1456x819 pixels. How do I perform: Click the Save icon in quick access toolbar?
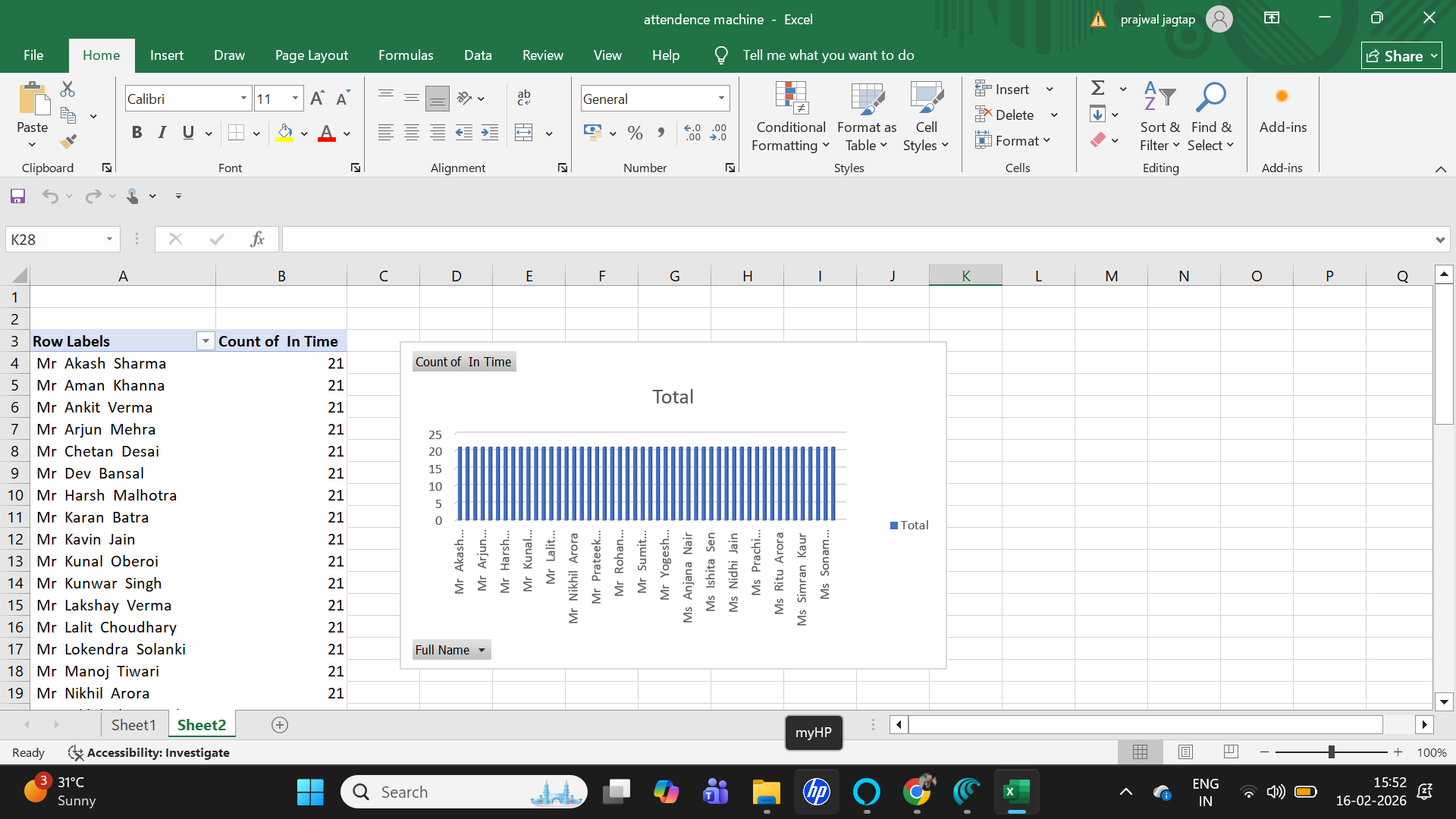pyautogui.click(x=17, y=196)
